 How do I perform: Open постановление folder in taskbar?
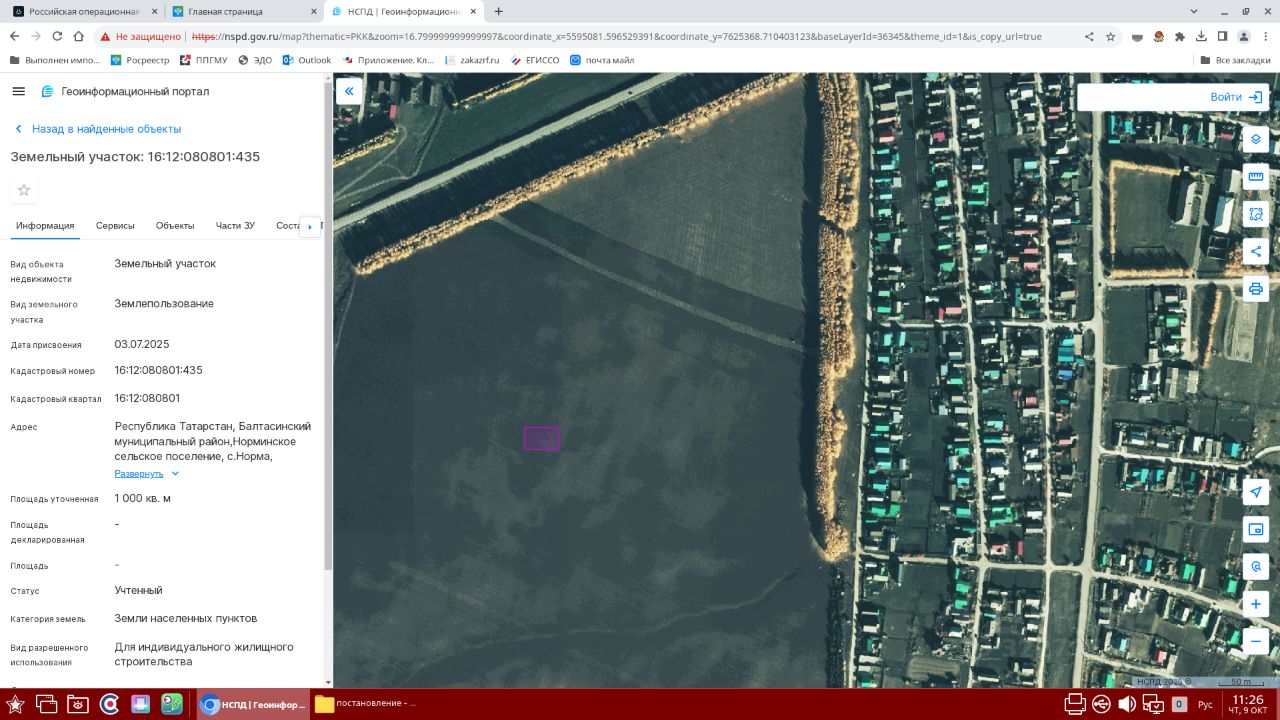tap(365, 704)
